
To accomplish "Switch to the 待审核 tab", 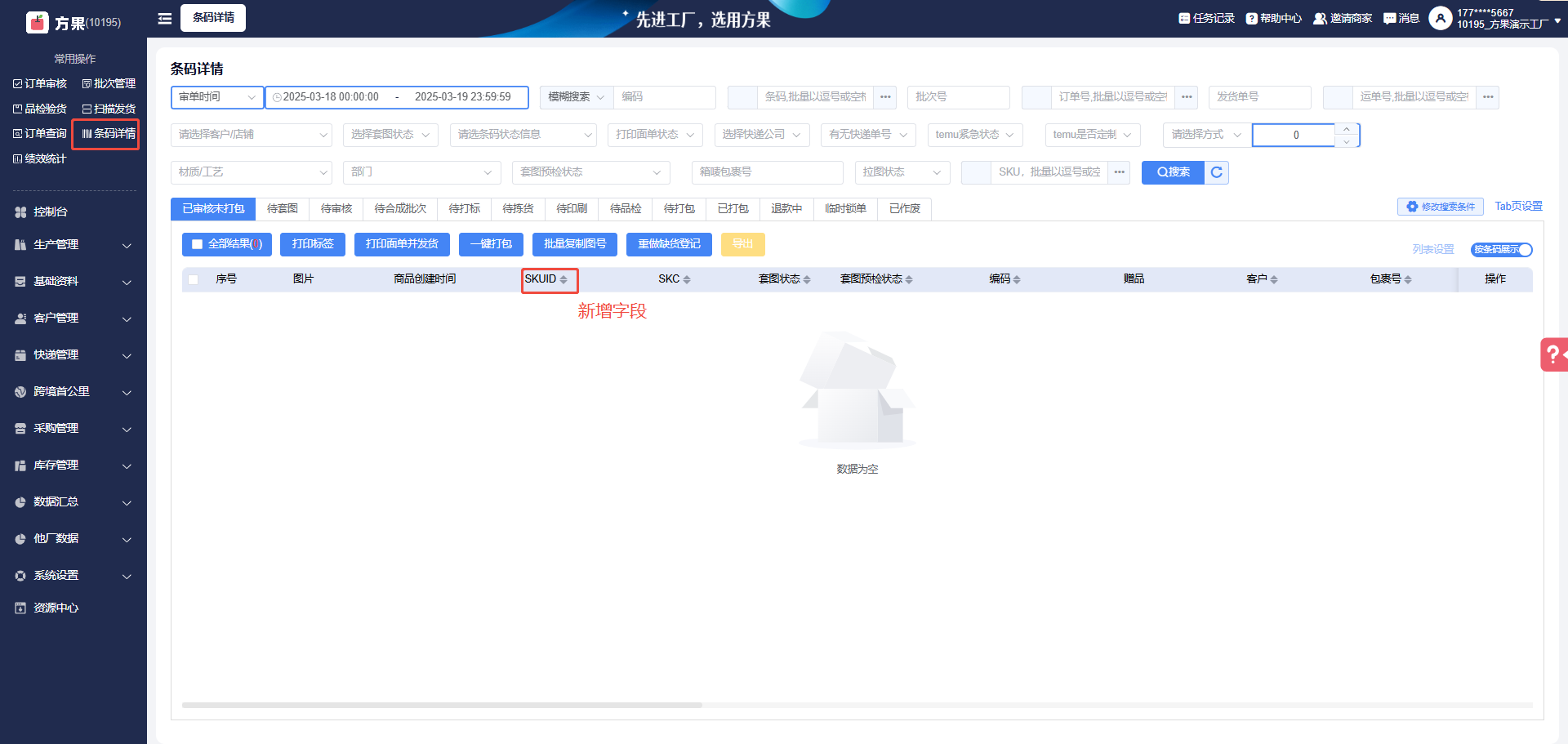I will (x=336, y=209).
